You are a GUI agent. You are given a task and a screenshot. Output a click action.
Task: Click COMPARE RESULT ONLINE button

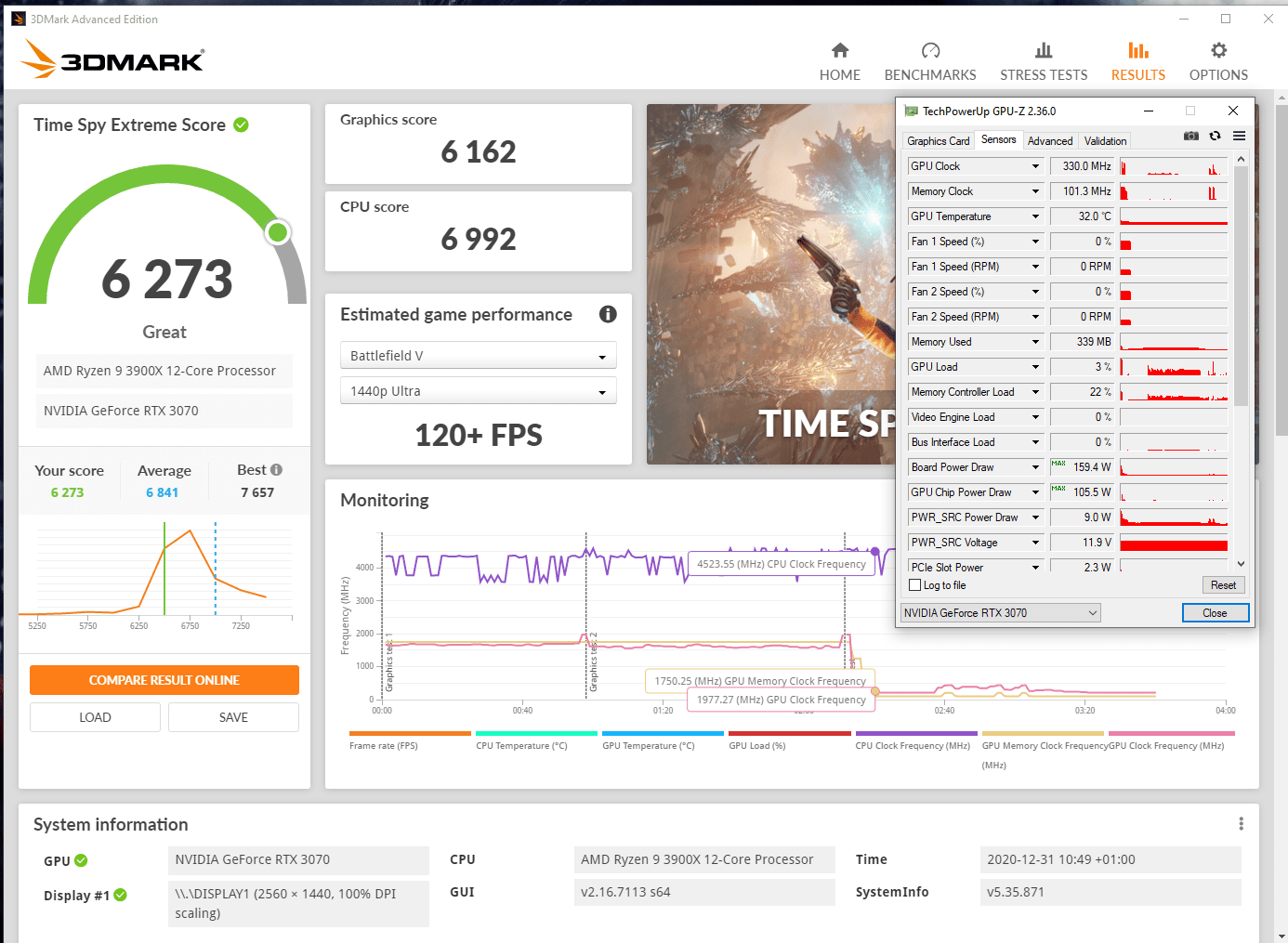164,680
